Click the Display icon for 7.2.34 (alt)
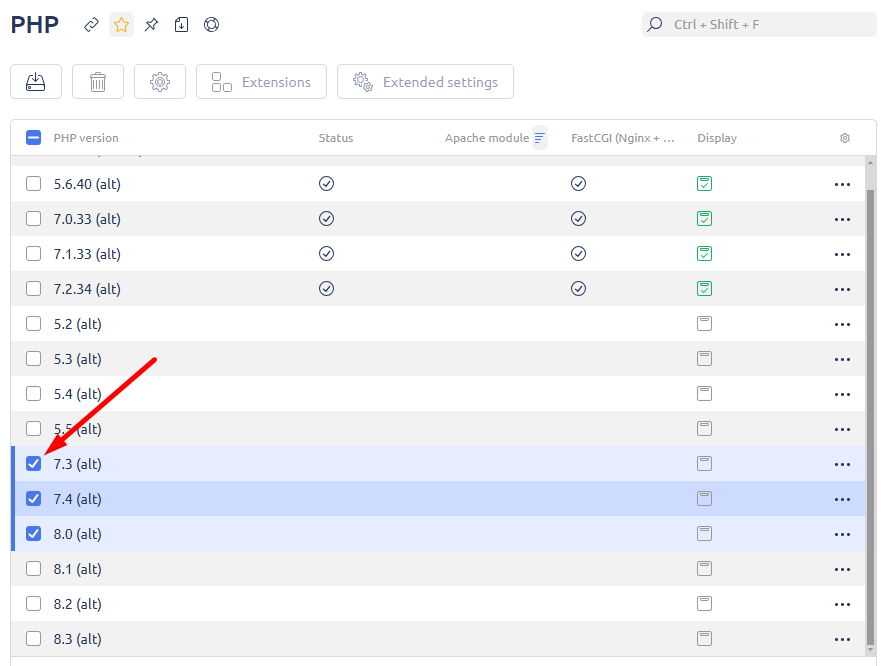Screen dimensions: 884x666 coord(704,289)
